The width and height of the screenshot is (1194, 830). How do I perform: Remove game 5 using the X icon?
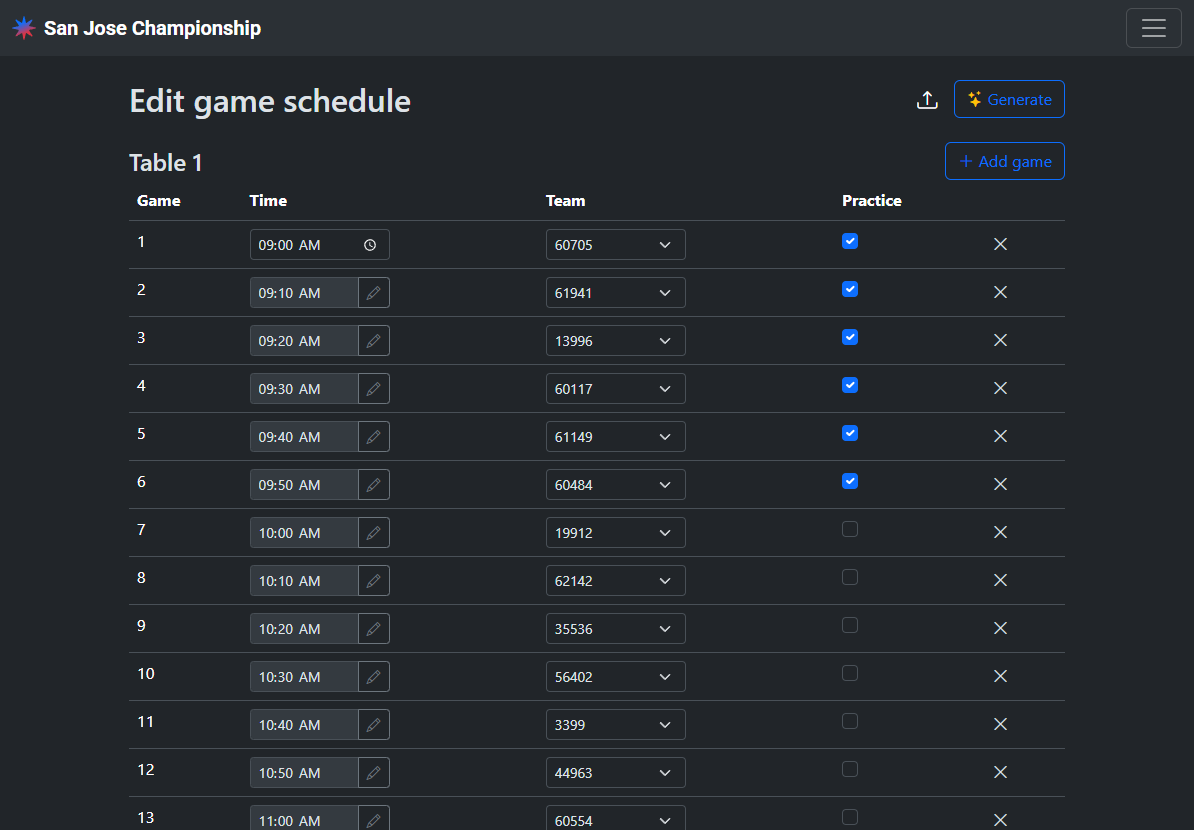(x=1000, y=436)
